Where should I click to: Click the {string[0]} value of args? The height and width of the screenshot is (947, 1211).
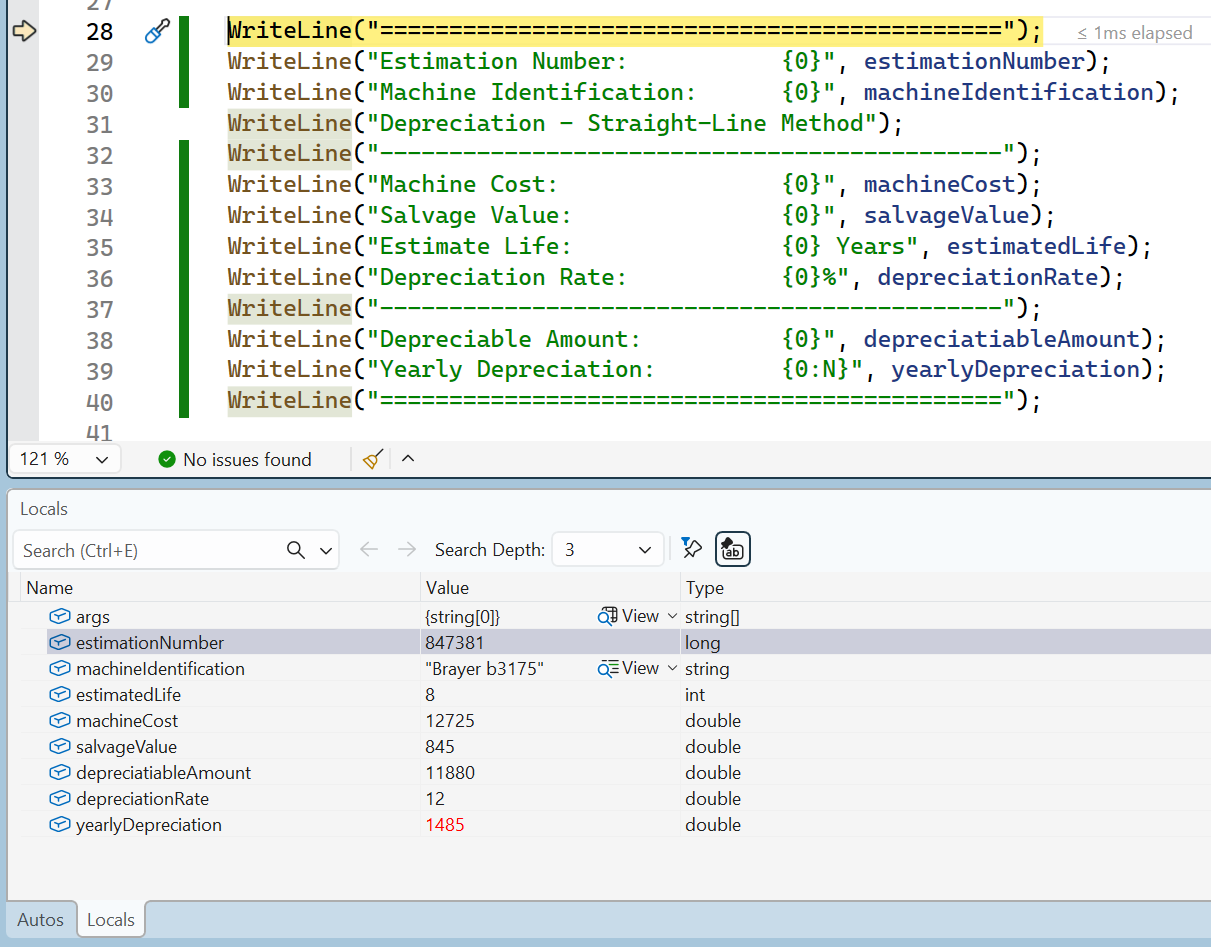[462, 617]
